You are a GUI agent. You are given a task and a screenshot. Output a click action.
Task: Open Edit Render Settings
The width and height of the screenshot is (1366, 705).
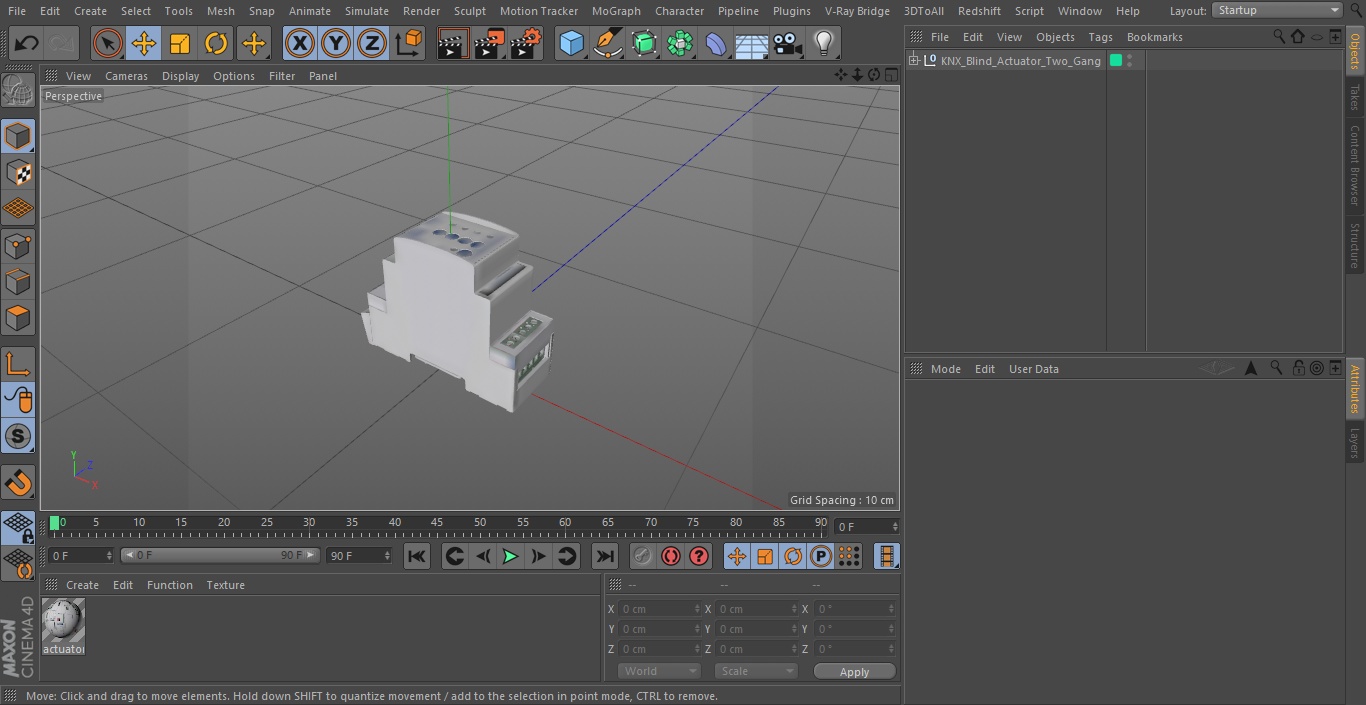click(x=526, y=43)
